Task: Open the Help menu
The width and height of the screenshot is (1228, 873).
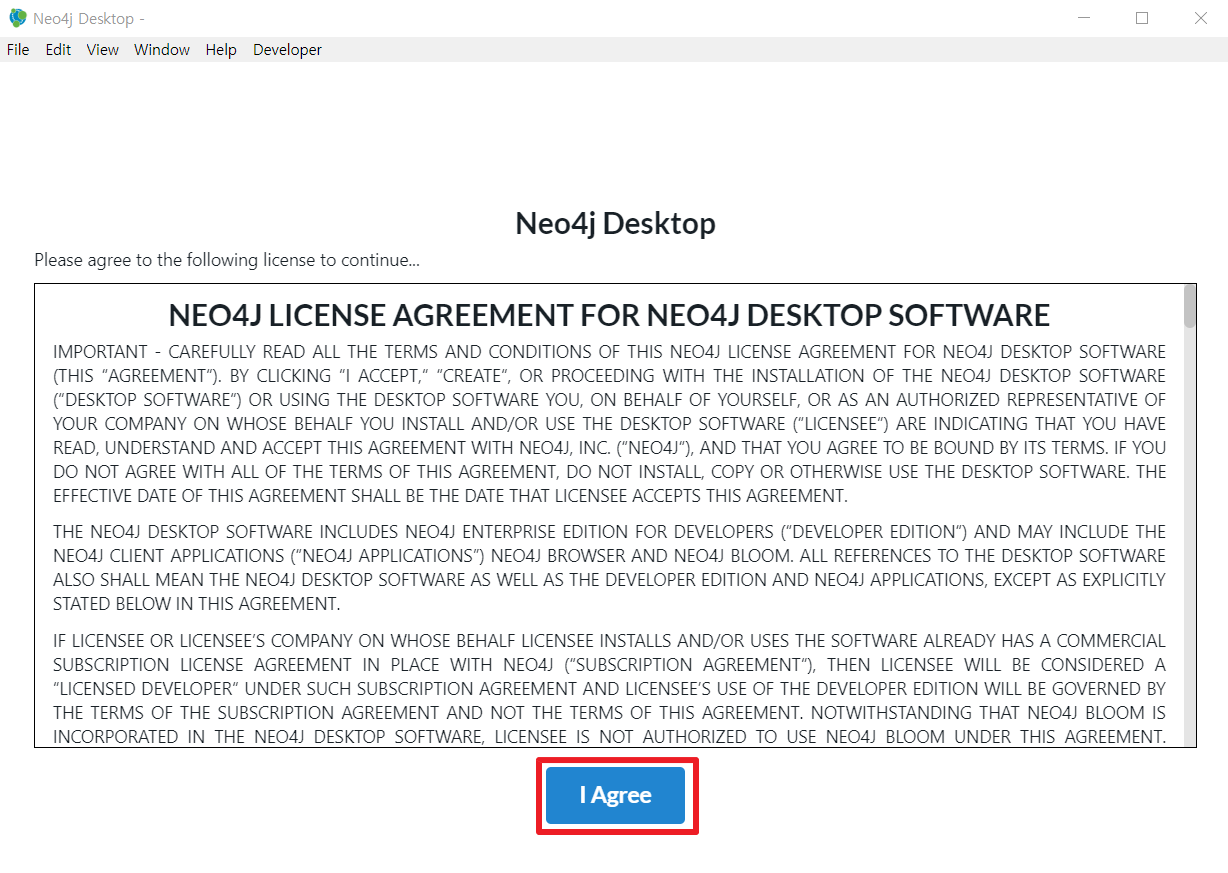Action: 221,50
